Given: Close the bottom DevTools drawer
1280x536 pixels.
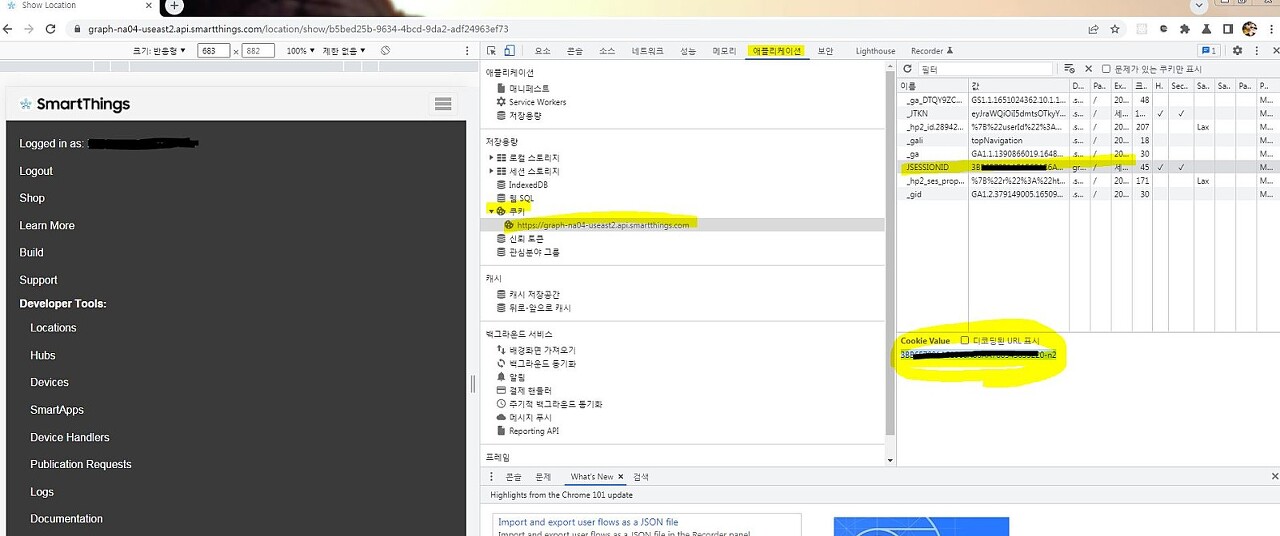Looking at the screenshot, I should [1274, 477].
